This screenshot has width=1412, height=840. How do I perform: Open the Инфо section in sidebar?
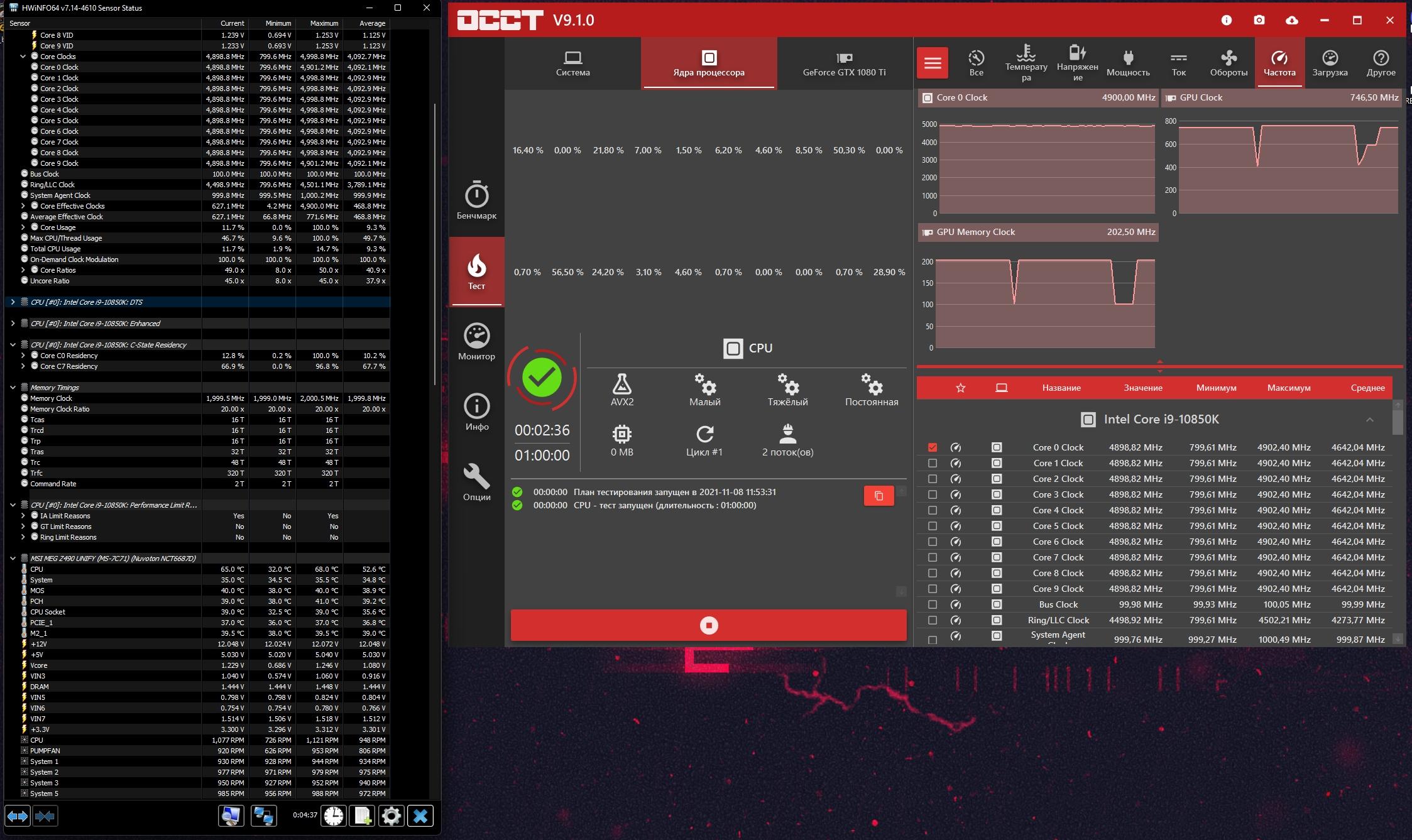tap(476, 412)
